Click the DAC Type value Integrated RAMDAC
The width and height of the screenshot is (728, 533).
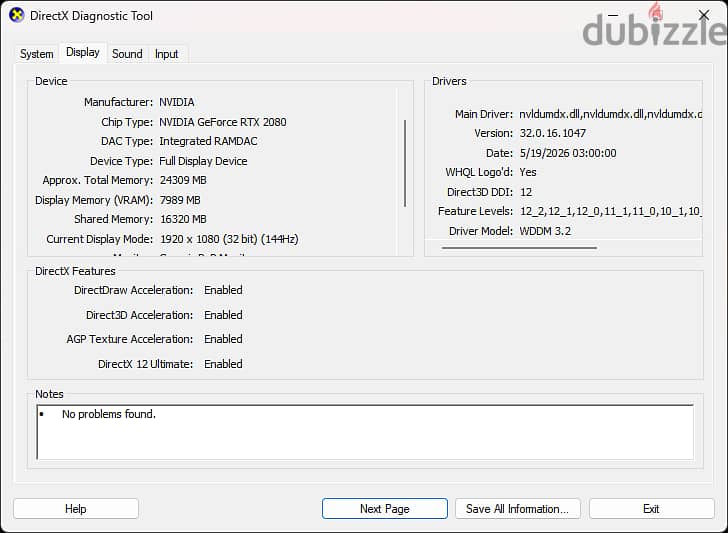(x=208, y=141)
